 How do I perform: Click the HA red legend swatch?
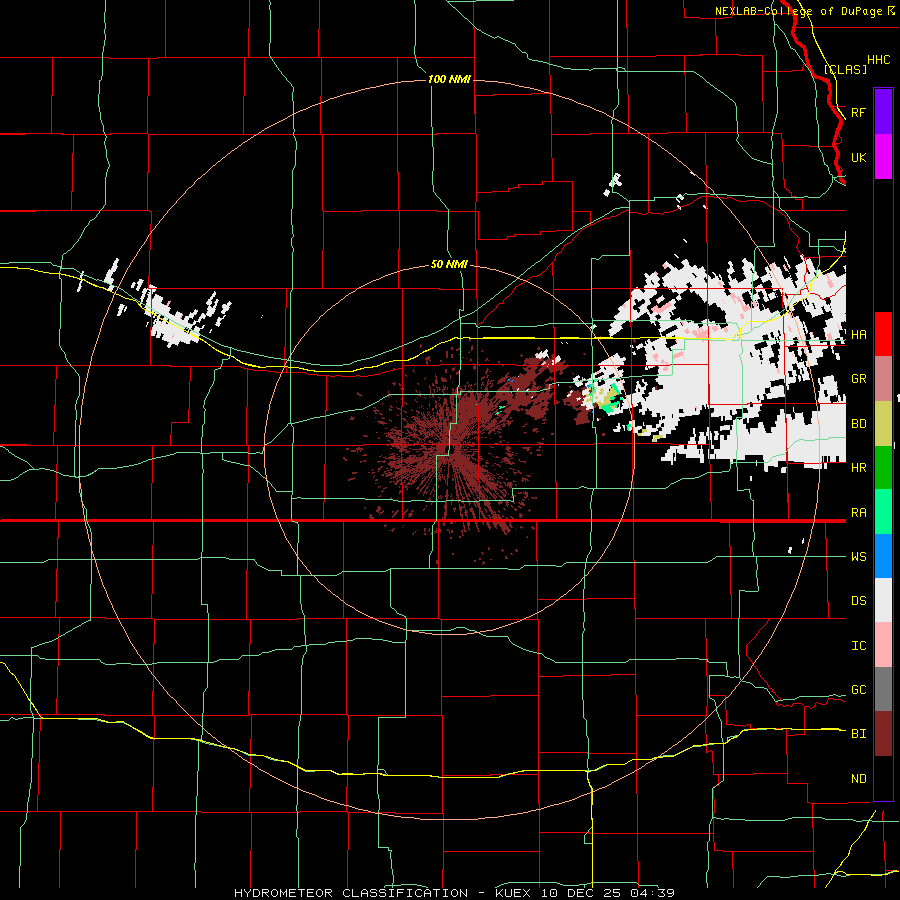pyautogui.click(x=883, y=334)
